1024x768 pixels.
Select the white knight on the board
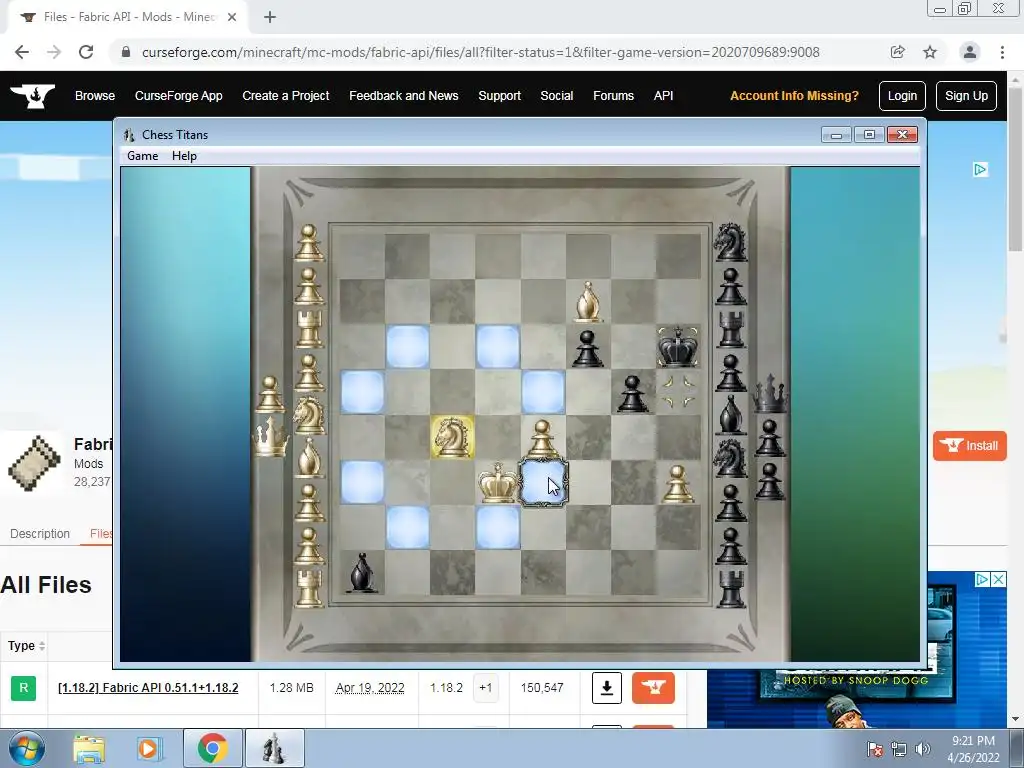pos(453,436)
